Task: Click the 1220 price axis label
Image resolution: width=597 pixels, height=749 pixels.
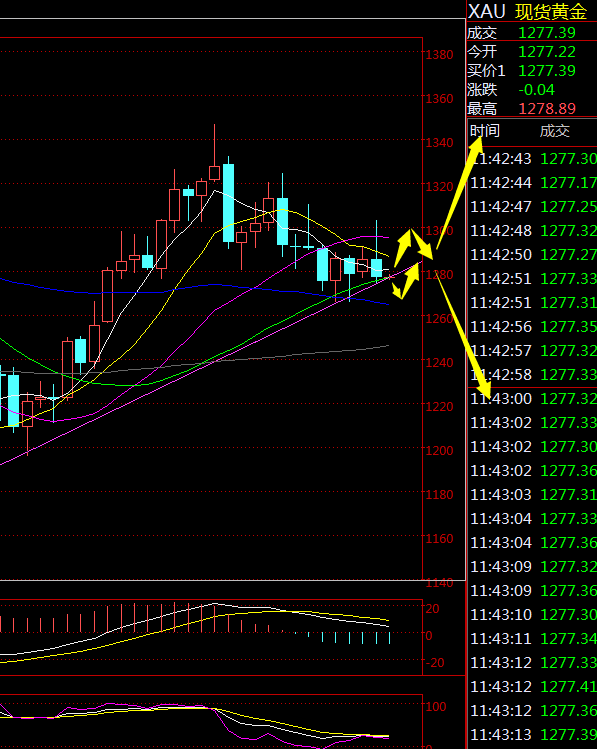Action: pyautogui.click(x=439, y=407)
